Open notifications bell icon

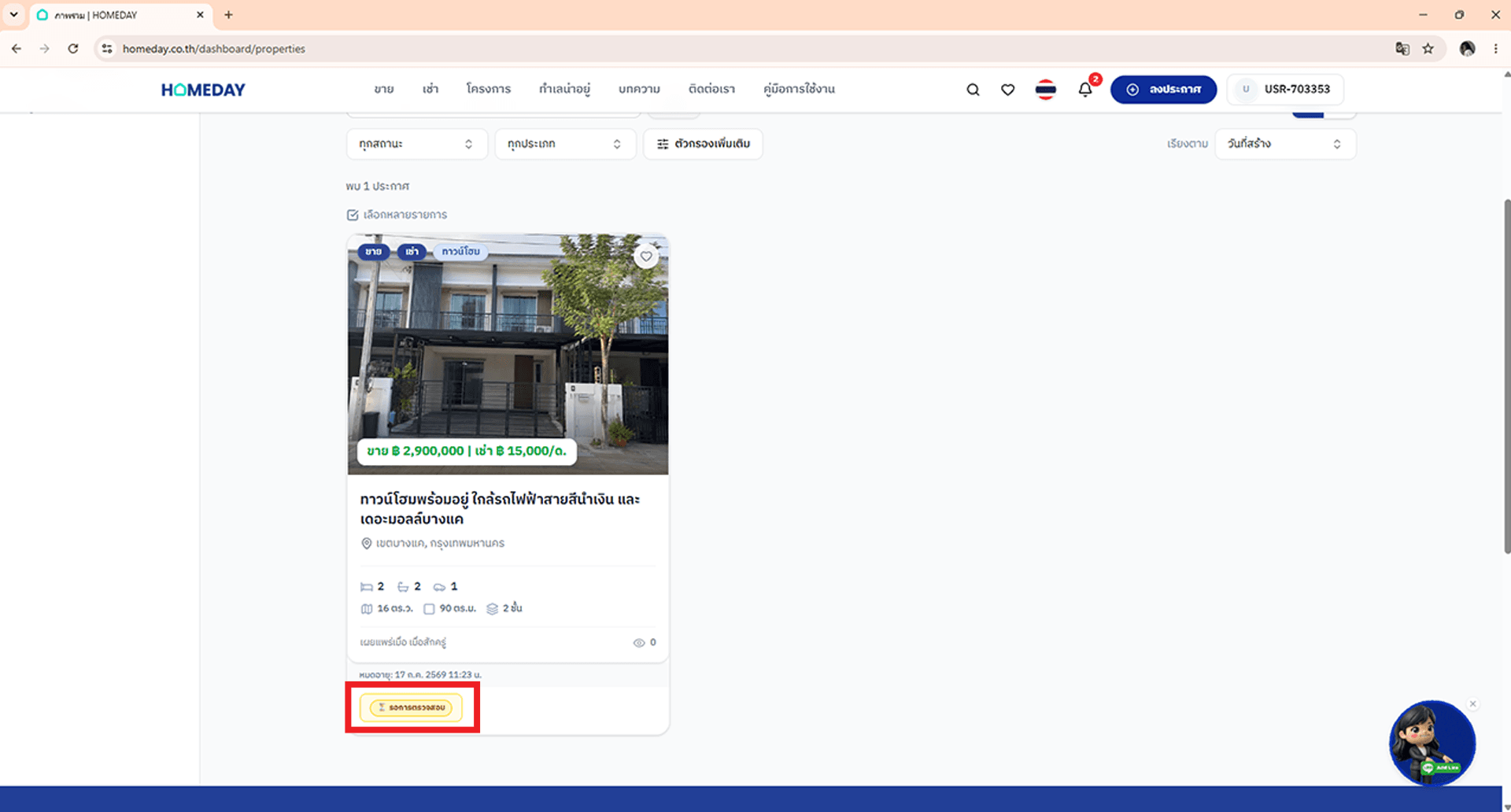click(x=1085, y=90)
